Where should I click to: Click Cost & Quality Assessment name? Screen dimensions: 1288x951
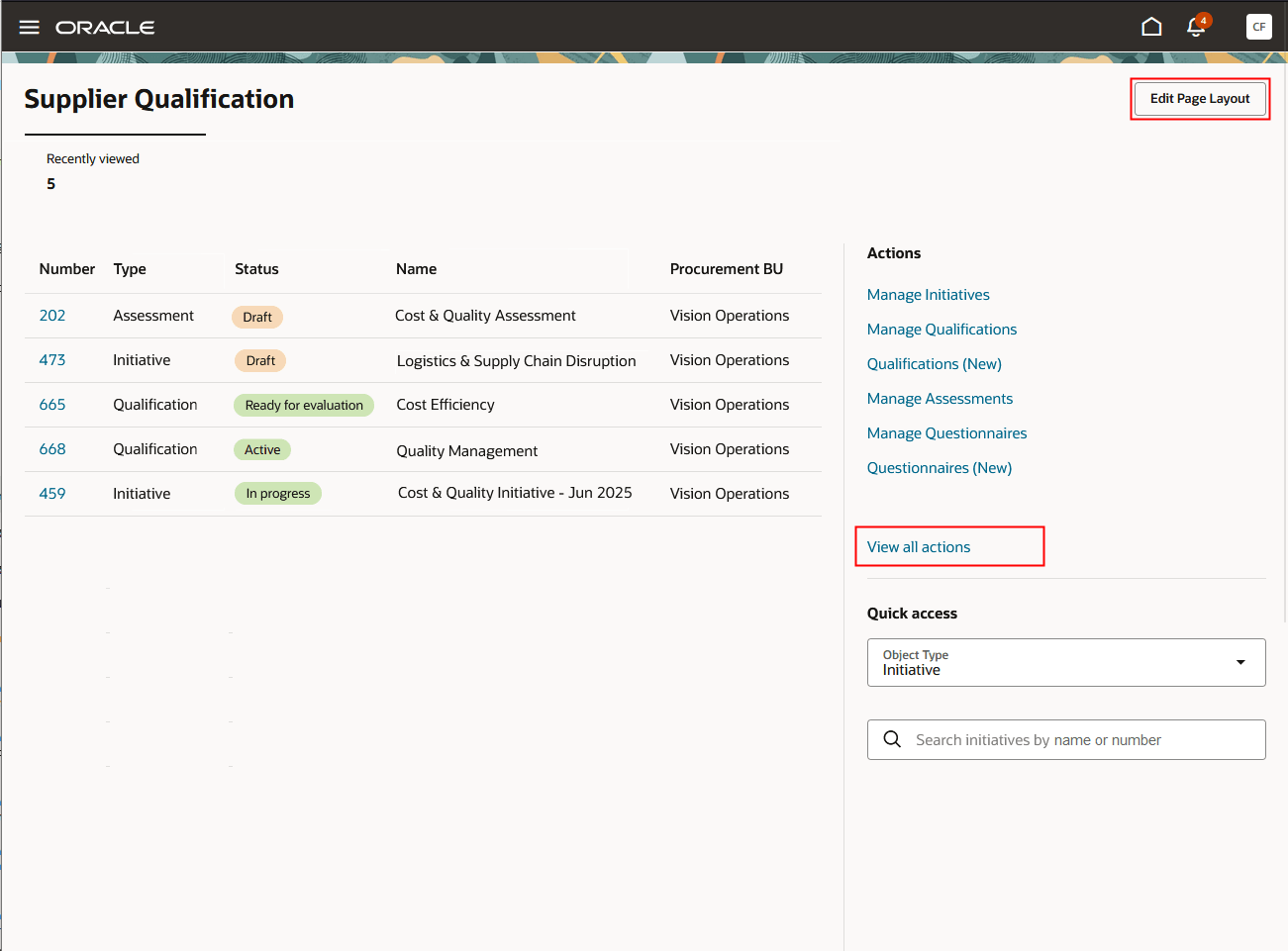click(485, 316)
